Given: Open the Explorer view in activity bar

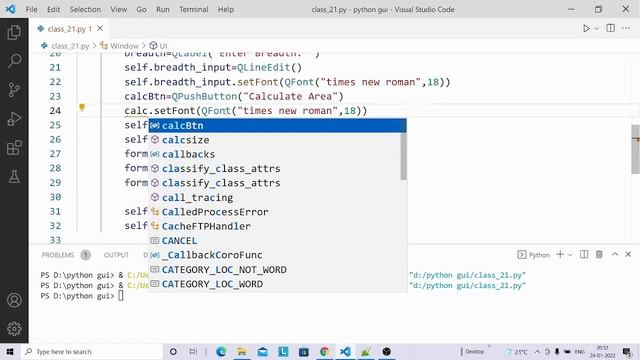Looking at the screenshot, I should click(14, 32).
